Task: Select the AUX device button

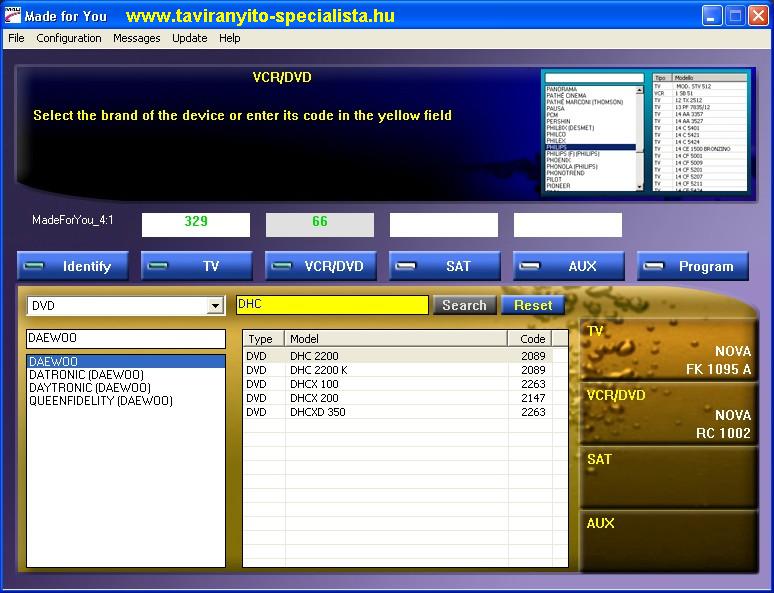Action: coord(569,266)
